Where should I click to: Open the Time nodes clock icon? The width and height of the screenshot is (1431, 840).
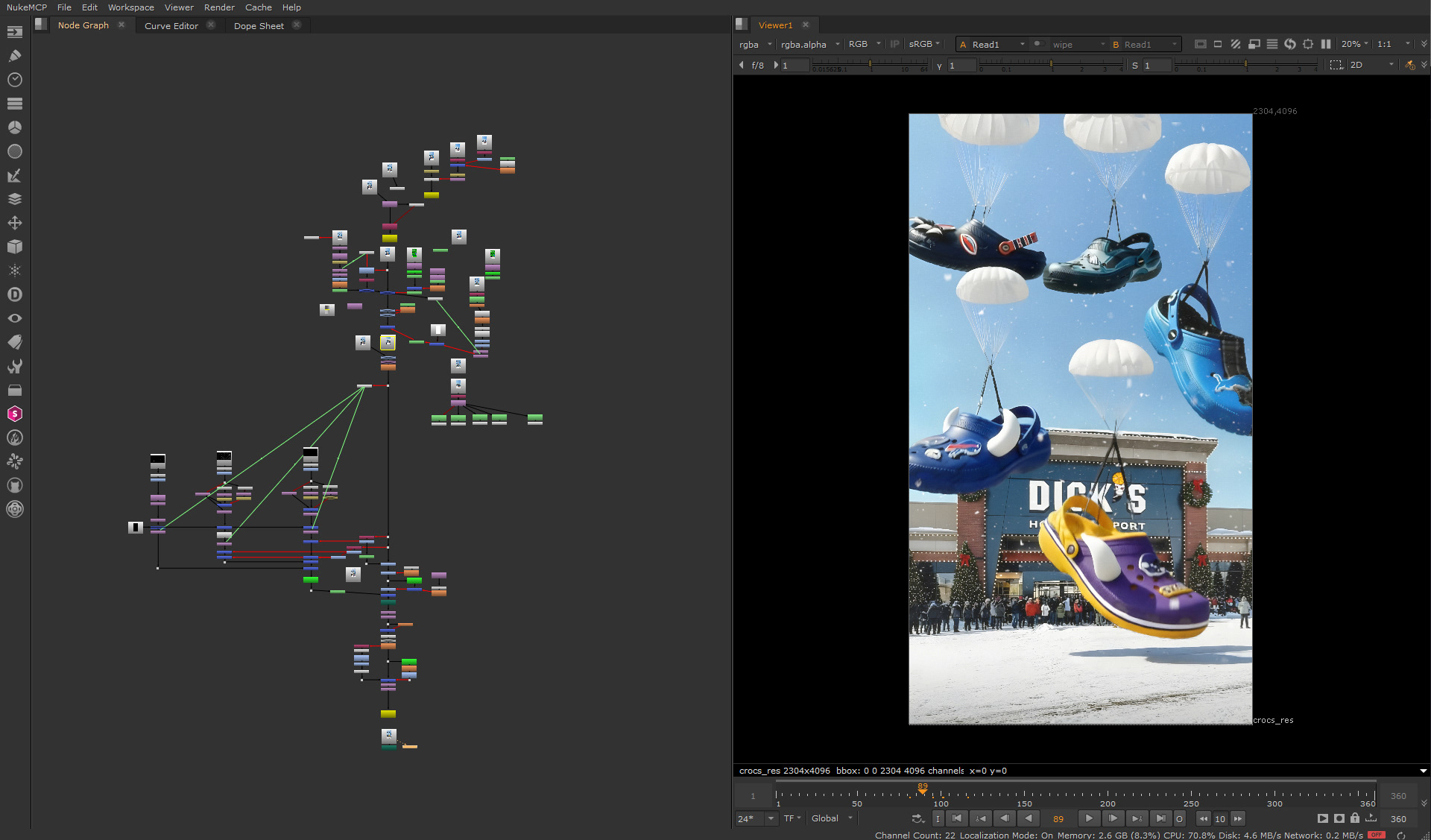click(14, 80)
